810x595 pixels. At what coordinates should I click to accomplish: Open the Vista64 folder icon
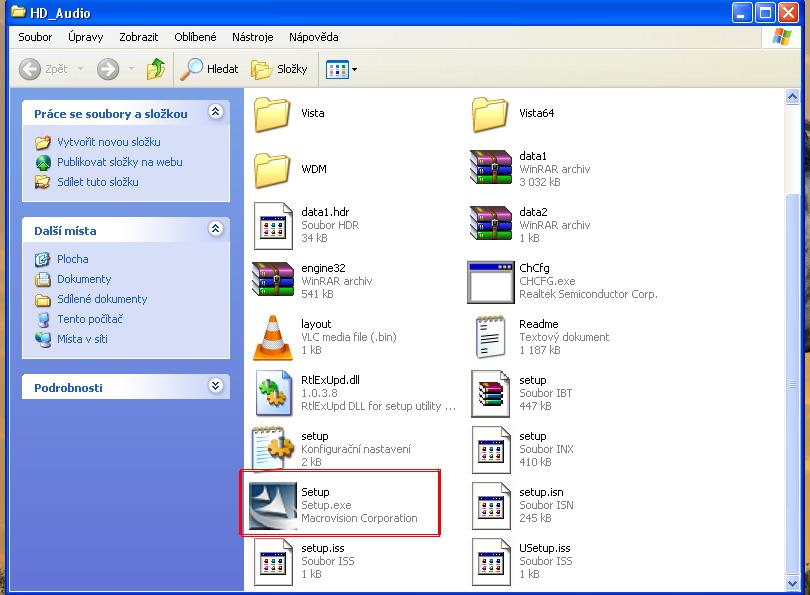pyautogui.click(x=490, y=114)
